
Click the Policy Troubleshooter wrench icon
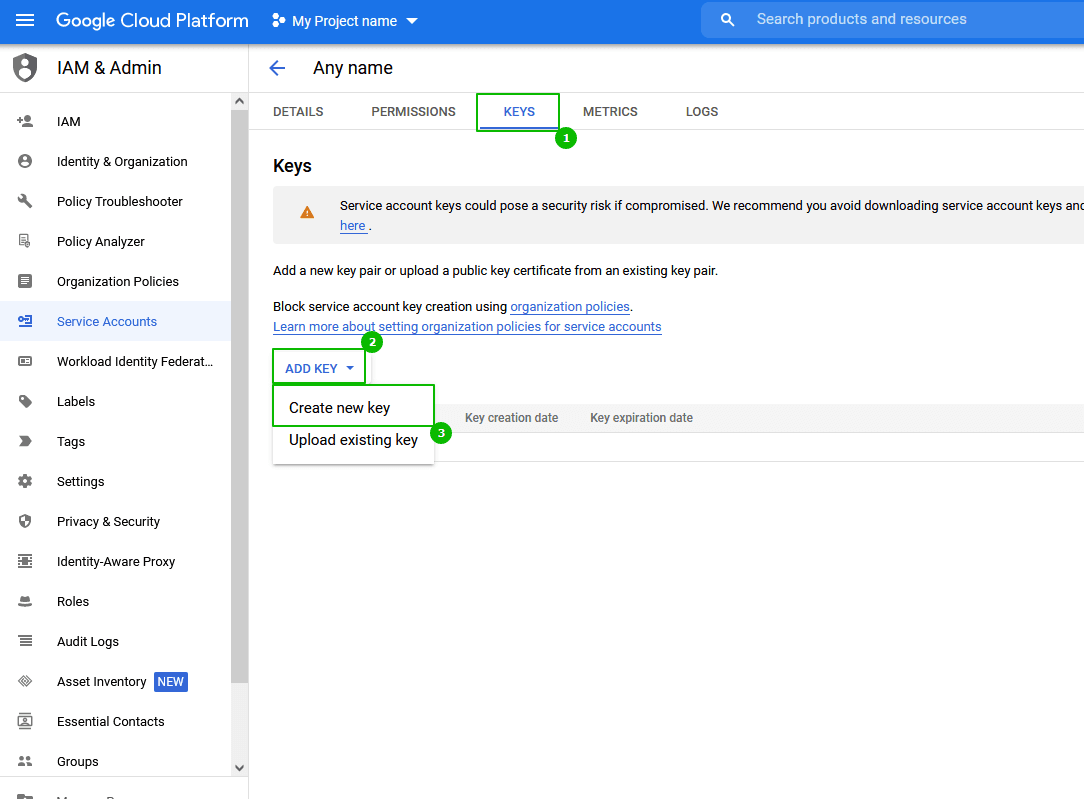tap(25, 201)
